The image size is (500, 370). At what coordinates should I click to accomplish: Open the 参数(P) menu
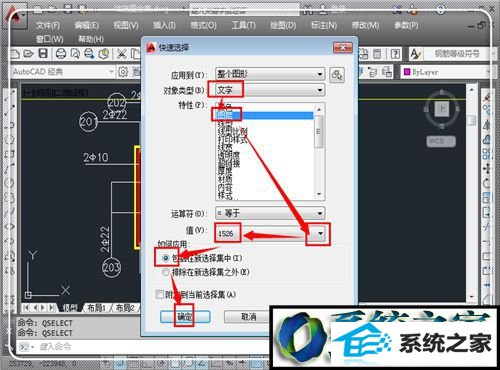pos(406,25)
